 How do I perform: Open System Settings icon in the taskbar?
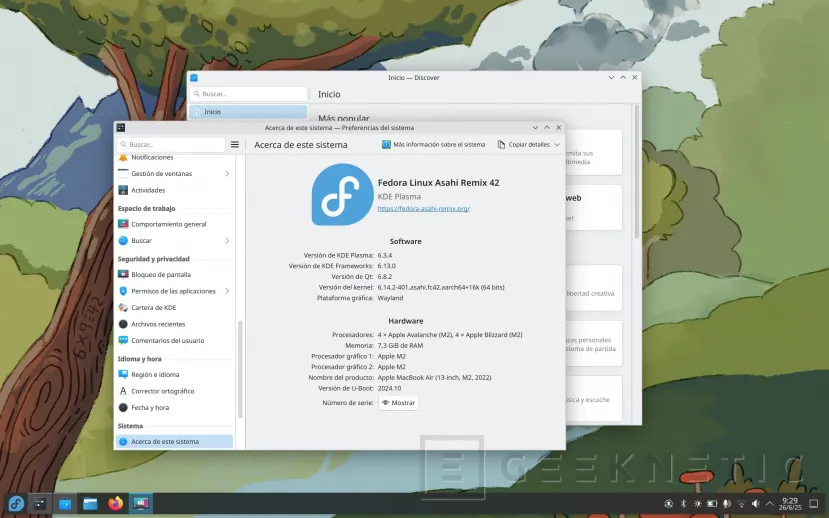point(40,503)
